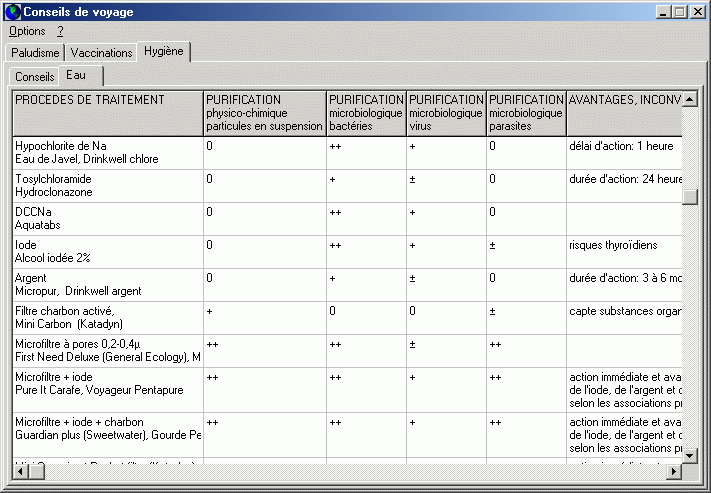Click 'capte substances organ' cell
Viewport: 711px width, 493px height.
tap(624, 318)
